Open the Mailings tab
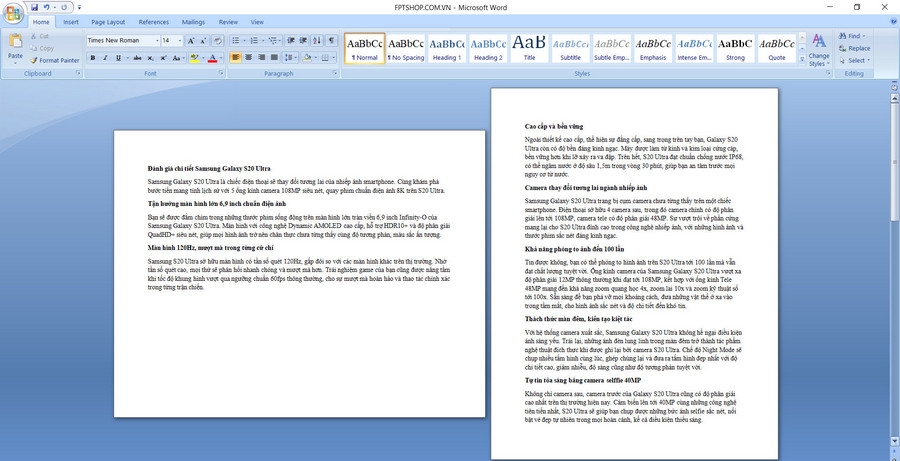The image size is (900, 461). 193,22
